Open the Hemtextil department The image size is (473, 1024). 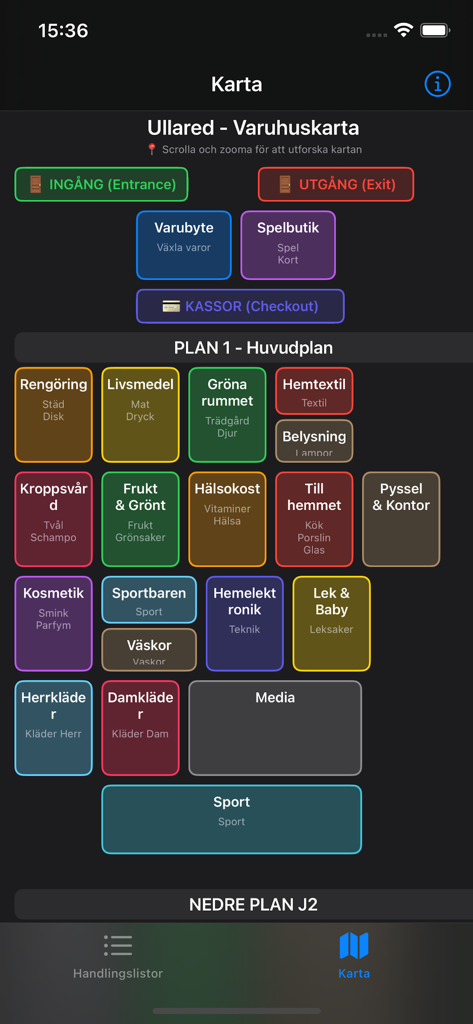[314, 391]
